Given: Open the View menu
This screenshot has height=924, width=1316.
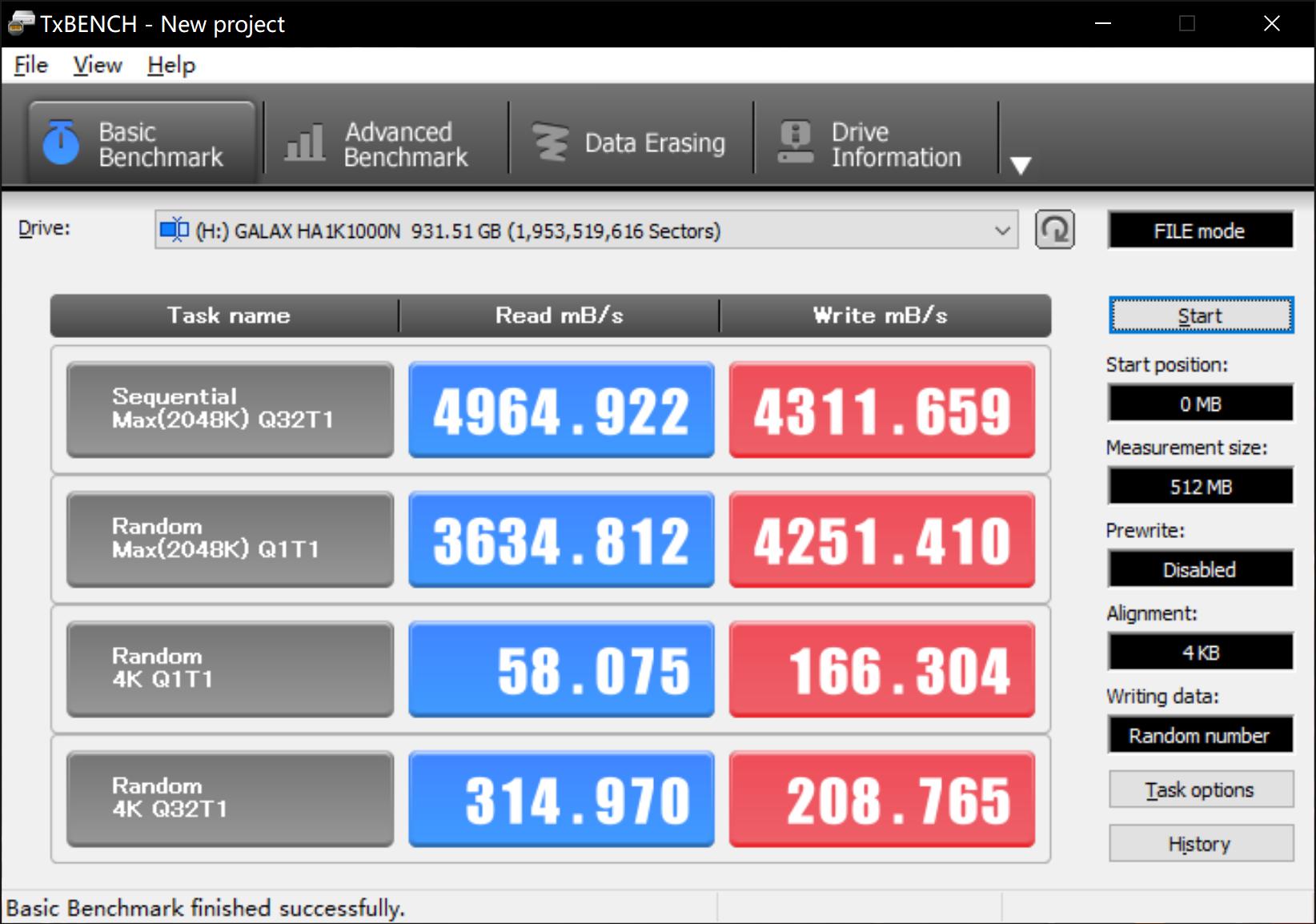Looking at the screenshot, I should click(x=97, y=65).
